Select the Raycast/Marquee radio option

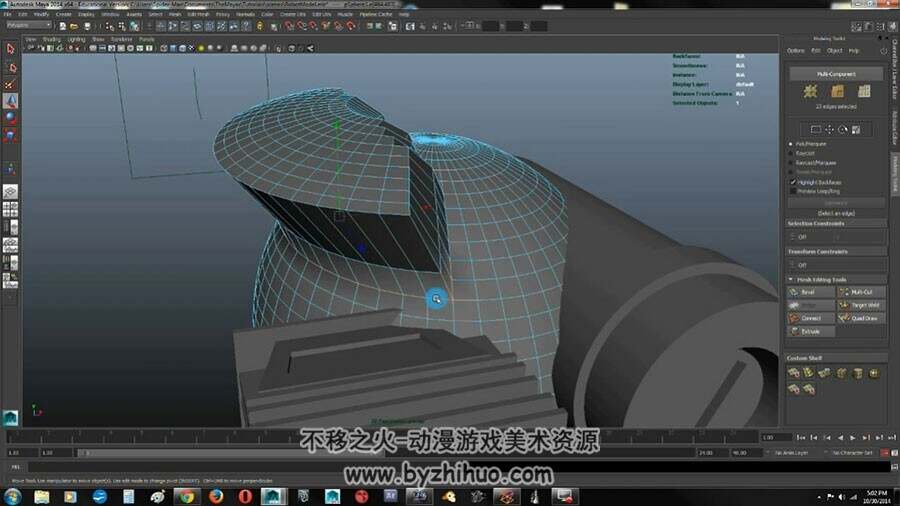[791, 163]
